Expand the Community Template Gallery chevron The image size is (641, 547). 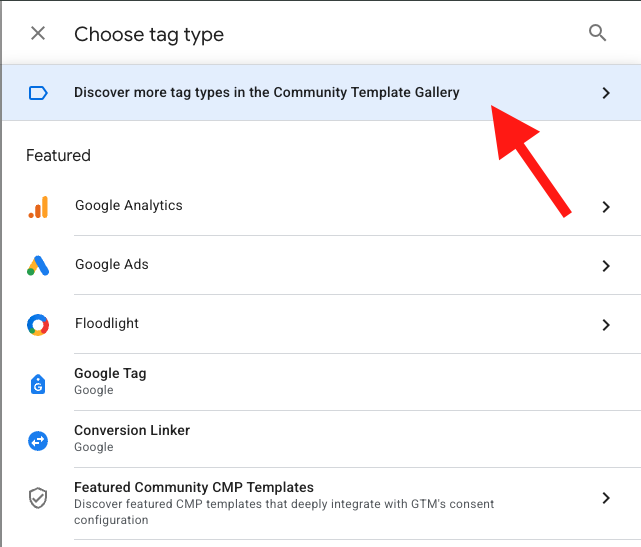coord(605,93)
